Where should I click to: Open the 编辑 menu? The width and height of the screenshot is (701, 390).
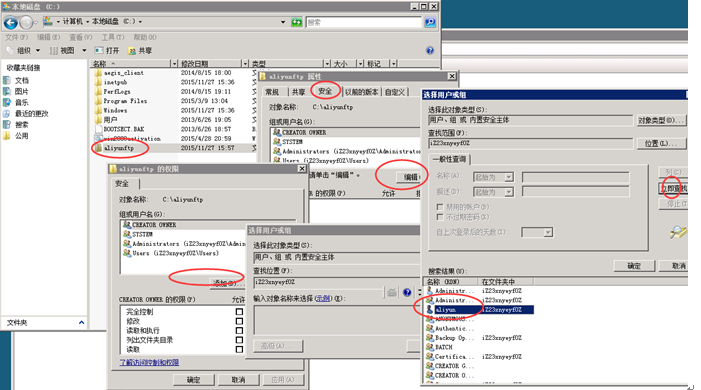[x=48, y=37]
